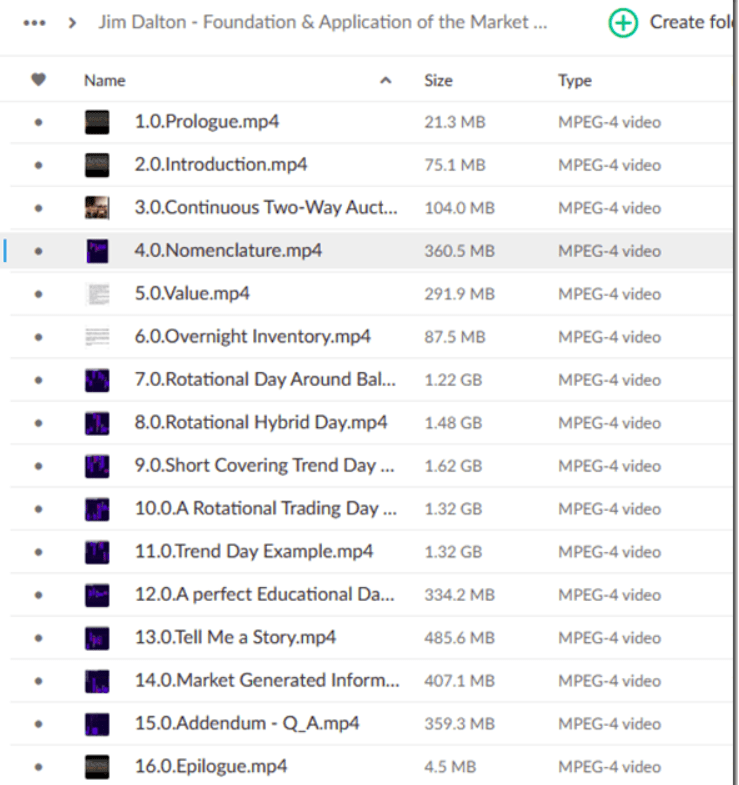Click the 13.0.Tell Me a Story thumbnail icon
This screenshot has width=739, height=785.
(x=97, y=638)
